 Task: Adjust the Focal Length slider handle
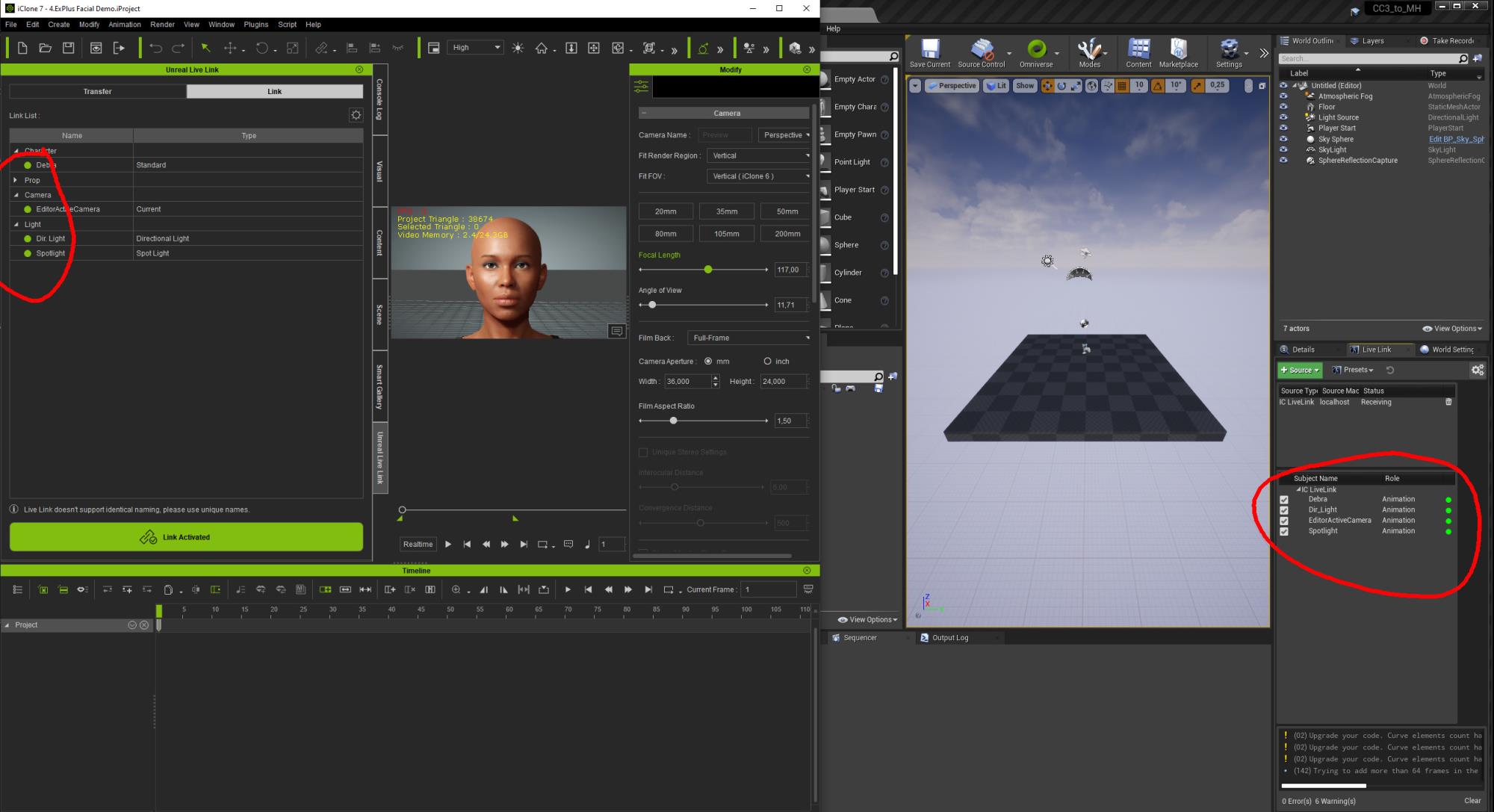(x=708, y=270)
